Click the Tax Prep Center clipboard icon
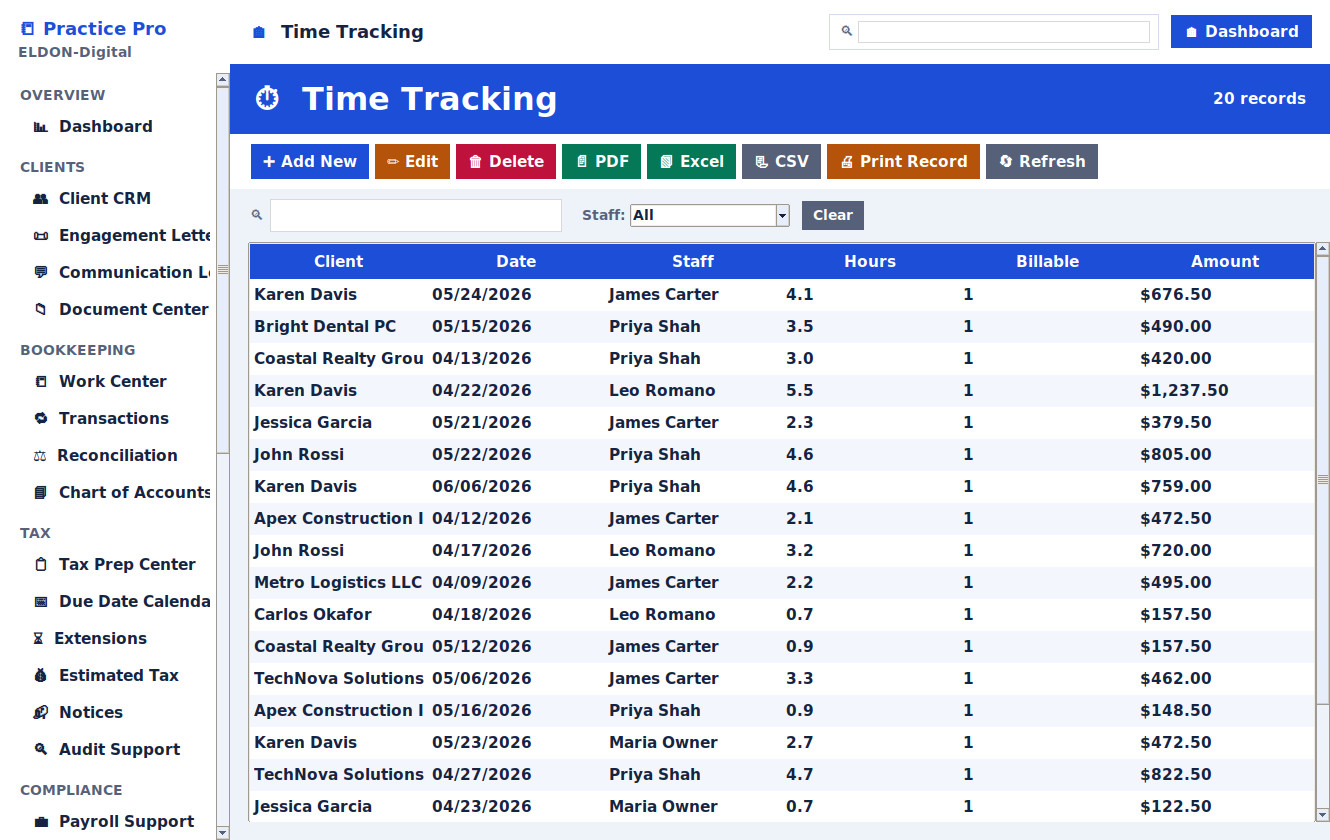 [41, 565]
